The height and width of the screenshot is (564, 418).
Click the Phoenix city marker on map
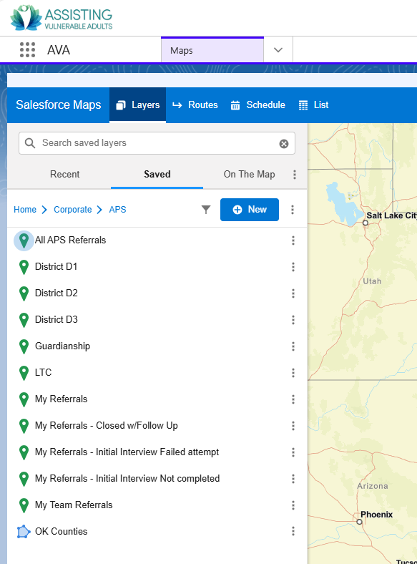click(359, 522)
